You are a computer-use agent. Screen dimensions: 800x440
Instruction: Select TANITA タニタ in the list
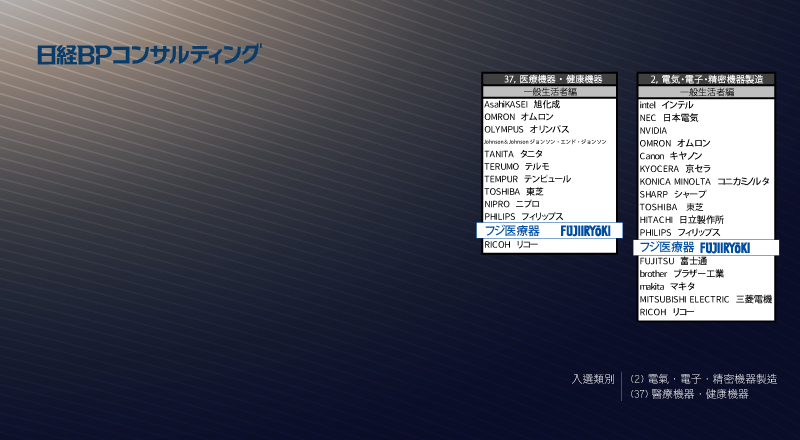point(513,154)
